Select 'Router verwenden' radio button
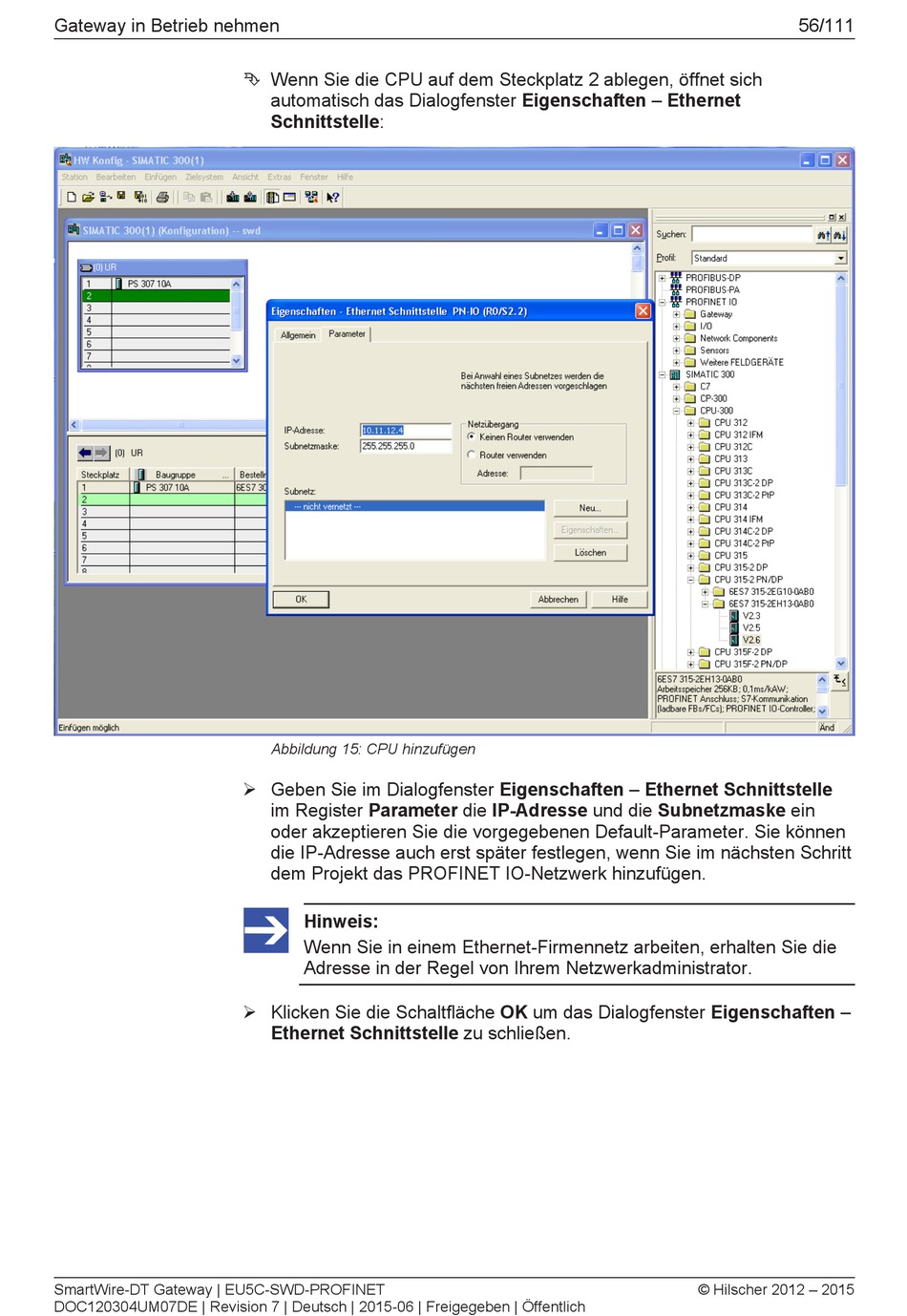907x1316 pixels. (472, 455)
